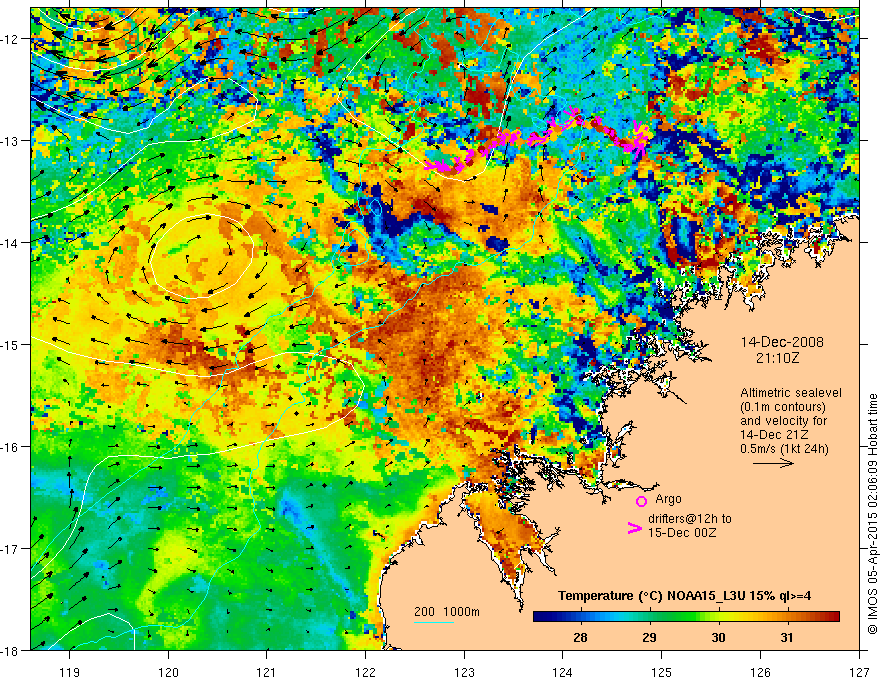Click the "(0.1m contours)" text
The height and width of the screenshot is (680, 880).
(783, 407)
